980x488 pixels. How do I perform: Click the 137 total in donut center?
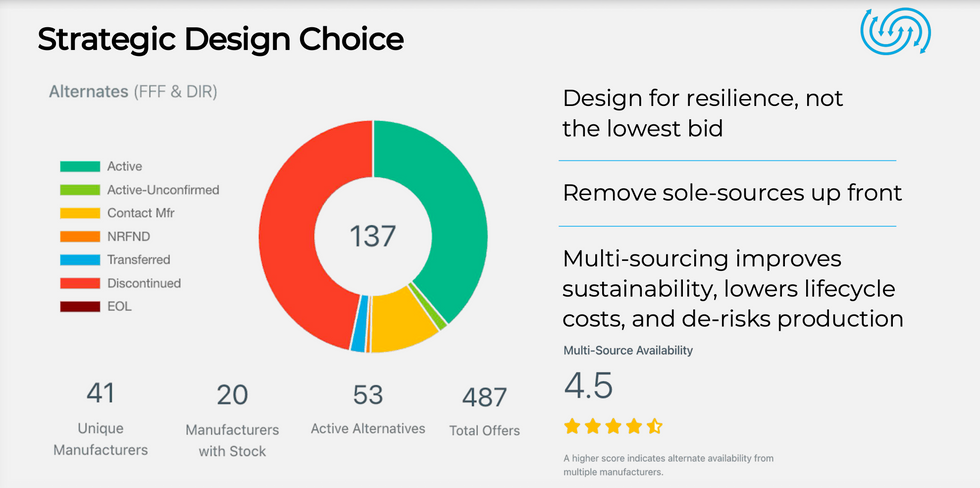click(373, 237)
